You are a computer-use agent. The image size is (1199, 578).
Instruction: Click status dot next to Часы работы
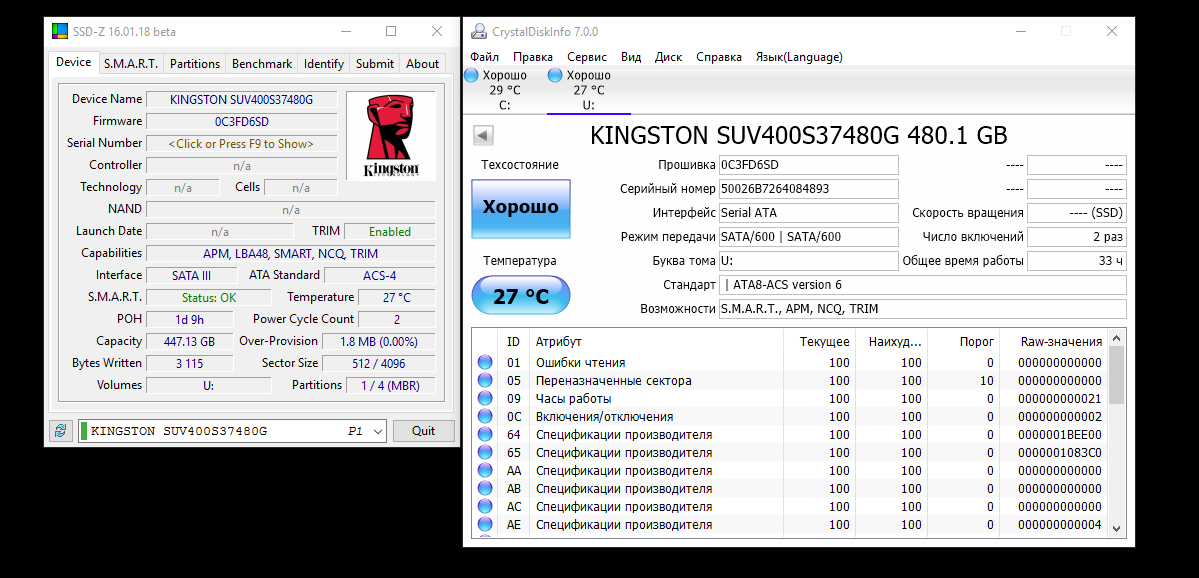click(484, 398)
